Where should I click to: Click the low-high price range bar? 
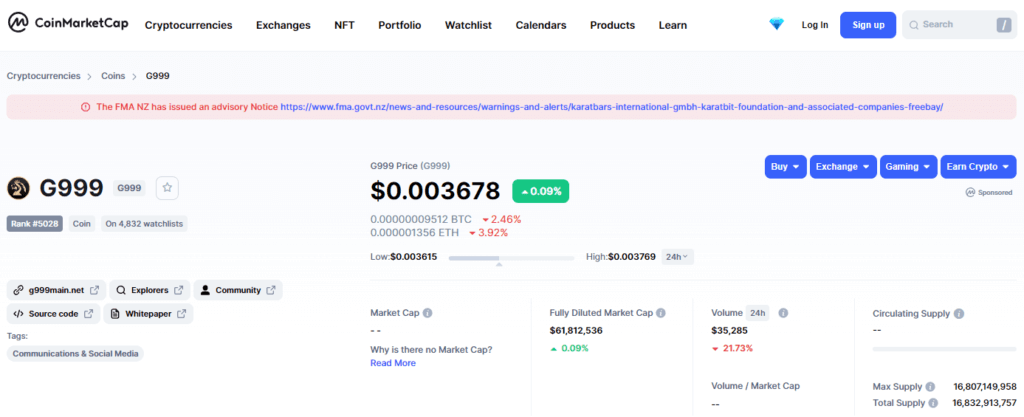[x=511, y=258]
